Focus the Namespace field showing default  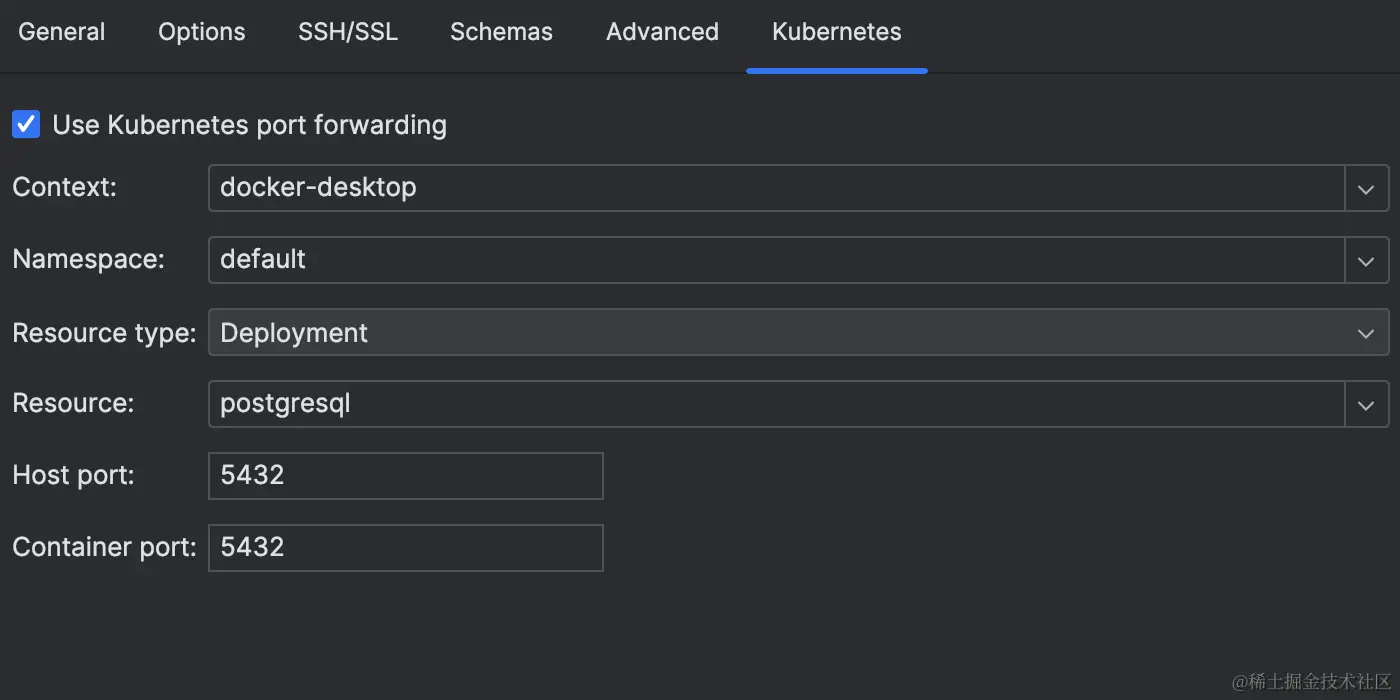(776, 260)
